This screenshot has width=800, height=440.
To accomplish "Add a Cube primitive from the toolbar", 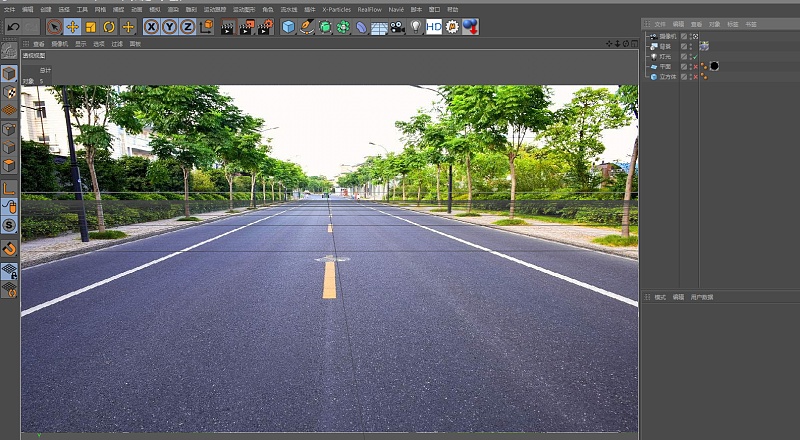I will point(288,27).
